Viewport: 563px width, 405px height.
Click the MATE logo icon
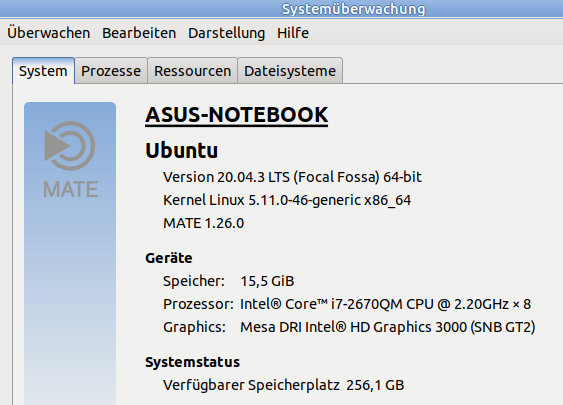coord(70,160)
